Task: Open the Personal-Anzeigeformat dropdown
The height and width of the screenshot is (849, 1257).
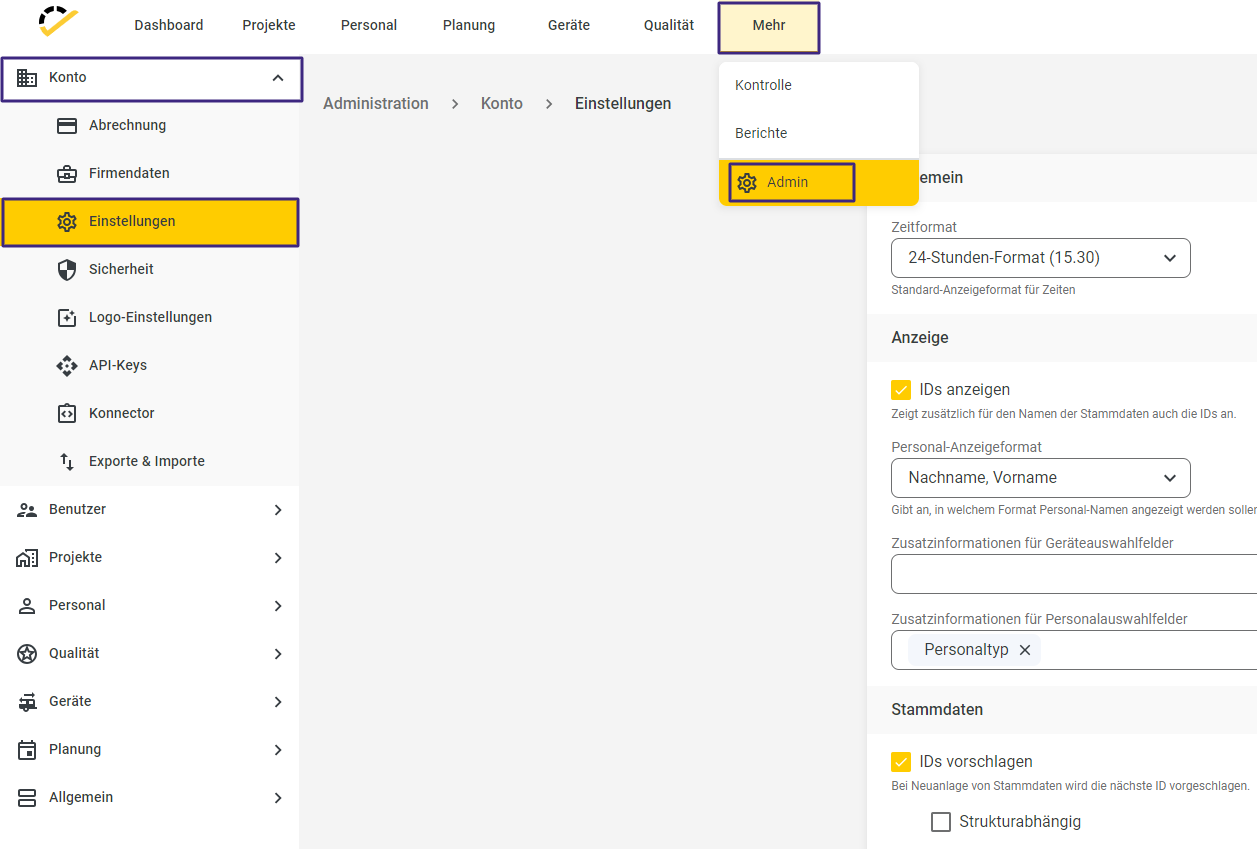Action: pos(1040,478)
